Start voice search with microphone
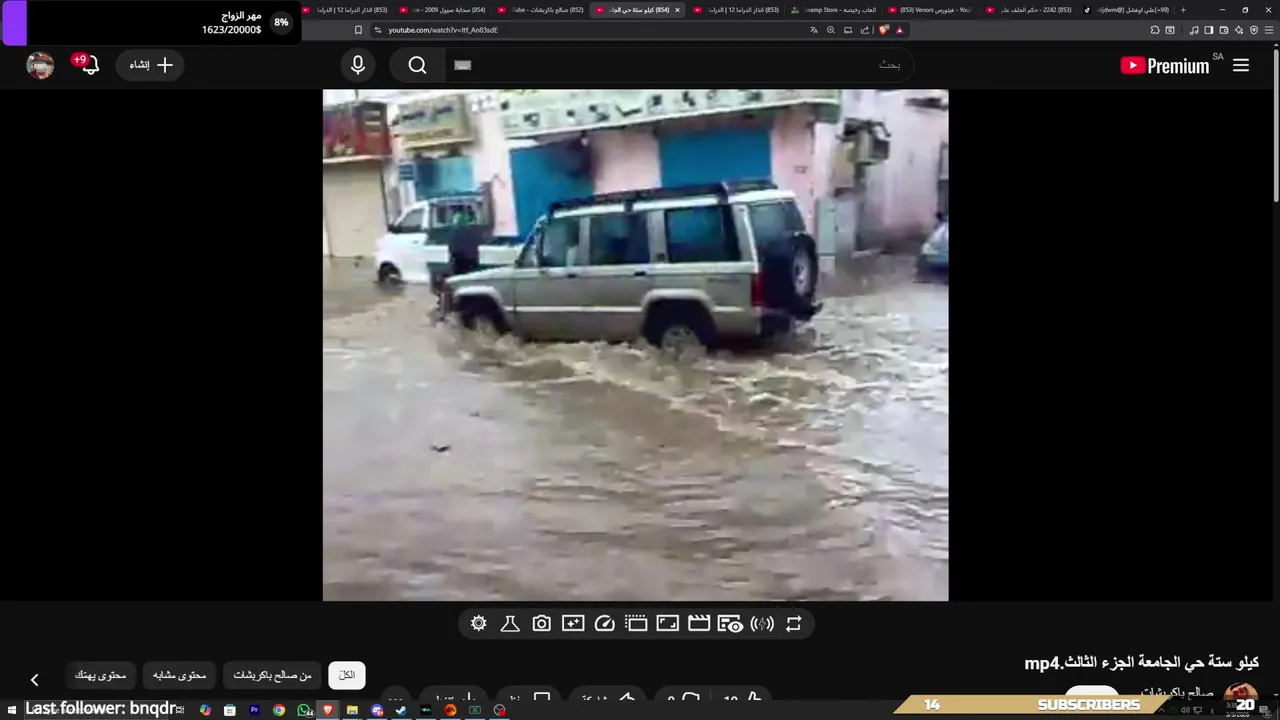This screenshot has height=720, width=1280. tap(358, 65)
